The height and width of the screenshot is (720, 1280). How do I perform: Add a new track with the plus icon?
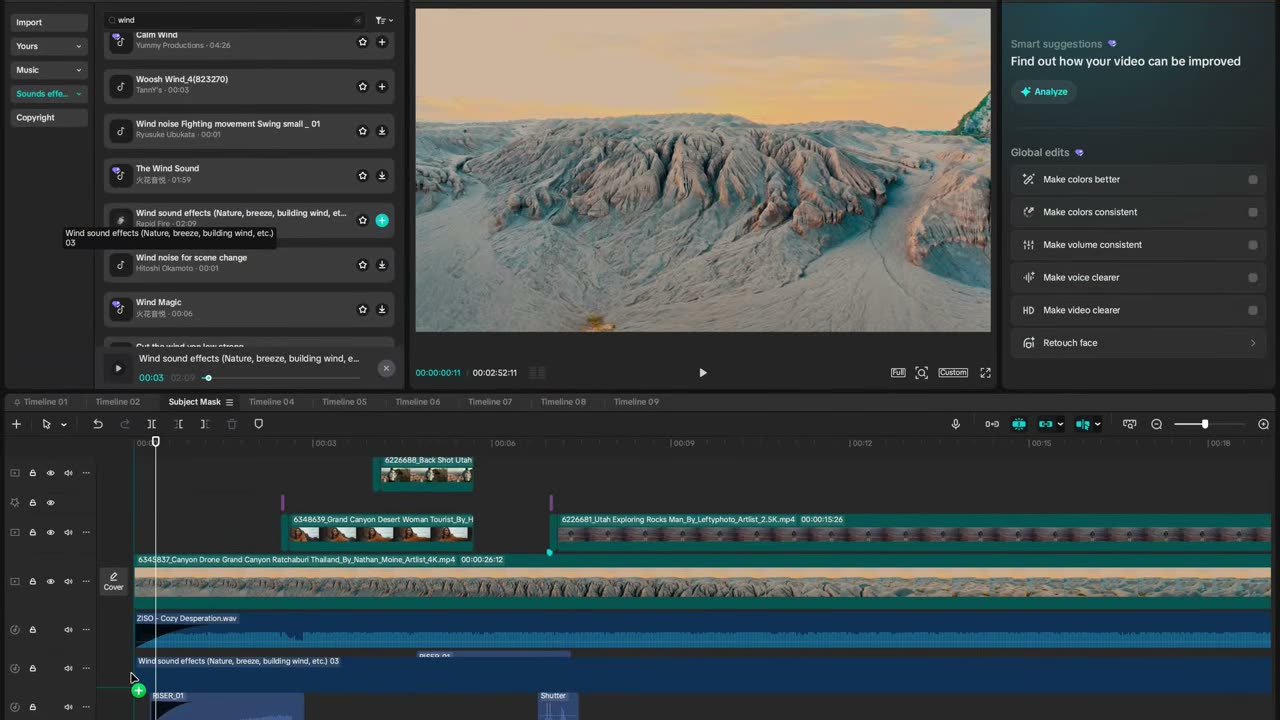tap(16, 424)
